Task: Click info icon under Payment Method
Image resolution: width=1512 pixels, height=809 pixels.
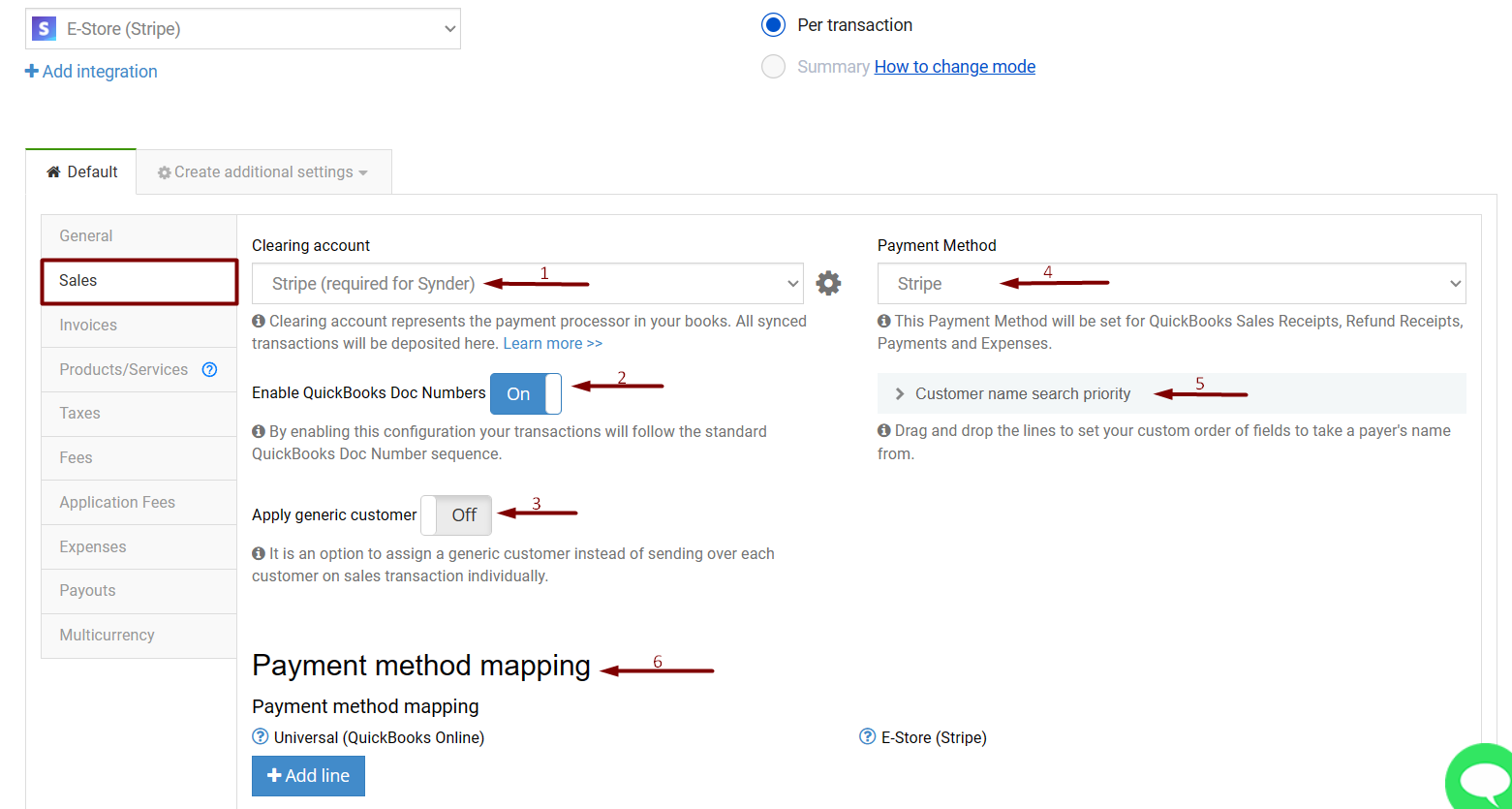Action: (884, 321)
